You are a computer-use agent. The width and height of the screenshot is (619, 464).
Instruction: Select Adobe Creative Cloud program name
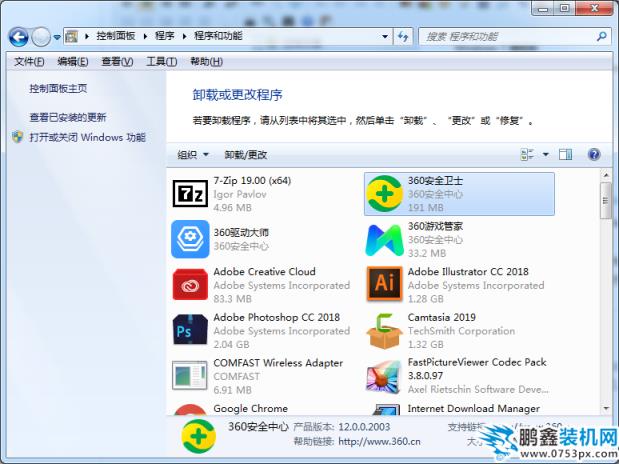pyautogui.click(x=264, y=272)
